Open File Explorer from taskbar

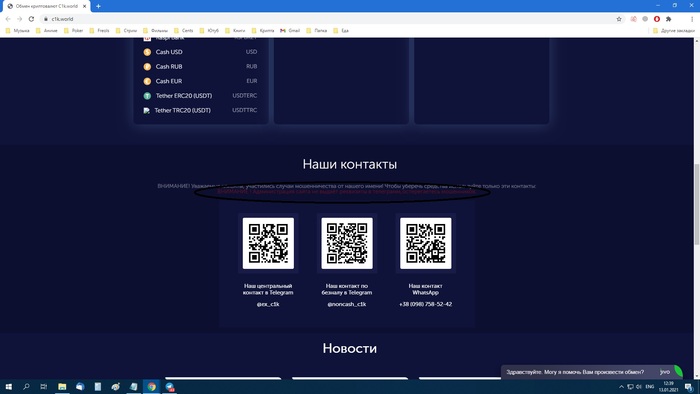(62, 386)
